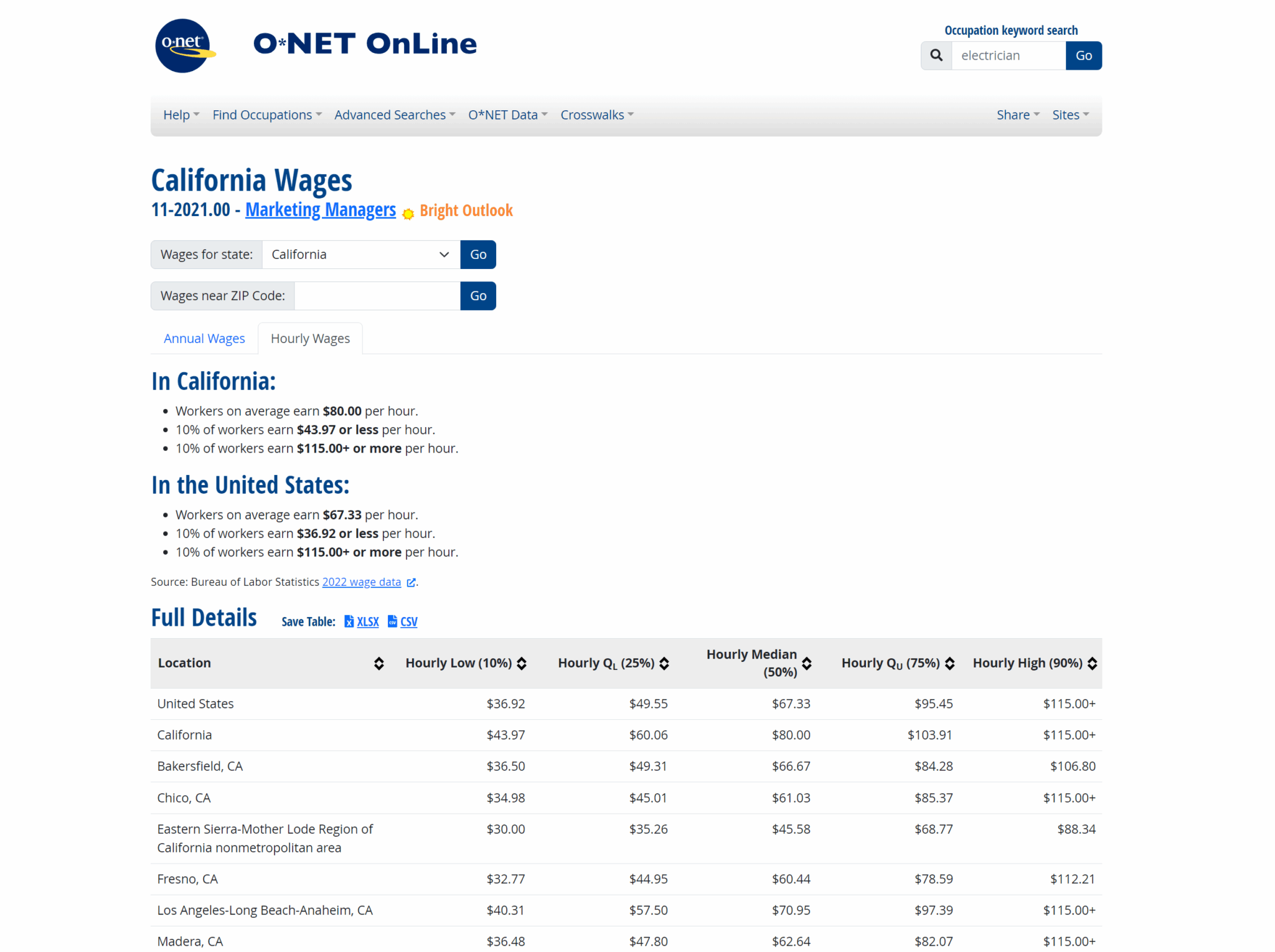Sort by Hourly QL (25%) arrows
This screenshot has width=1275, height=952.
(x=664, y=663)
